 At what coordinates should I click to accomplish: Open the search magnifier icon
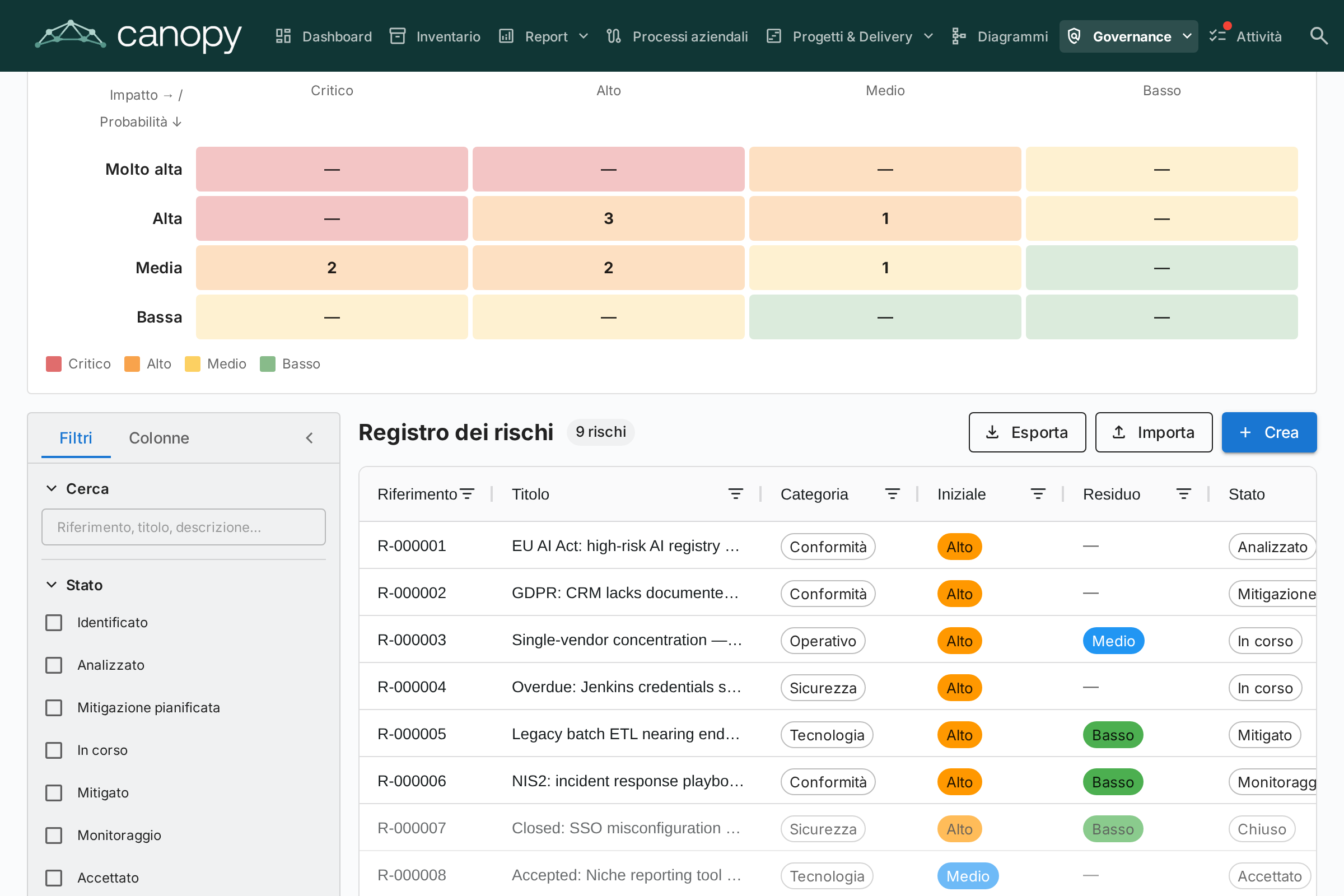point(1318,36)
